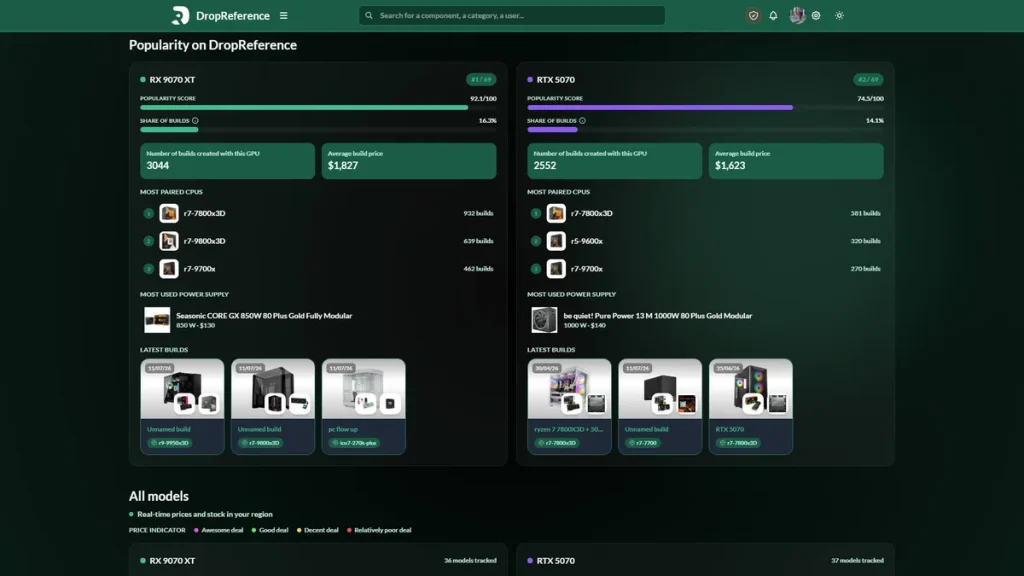Viewport: 1024px width, 576px height.
Task: Click the 639 builds value
Action: click(478, 241)
